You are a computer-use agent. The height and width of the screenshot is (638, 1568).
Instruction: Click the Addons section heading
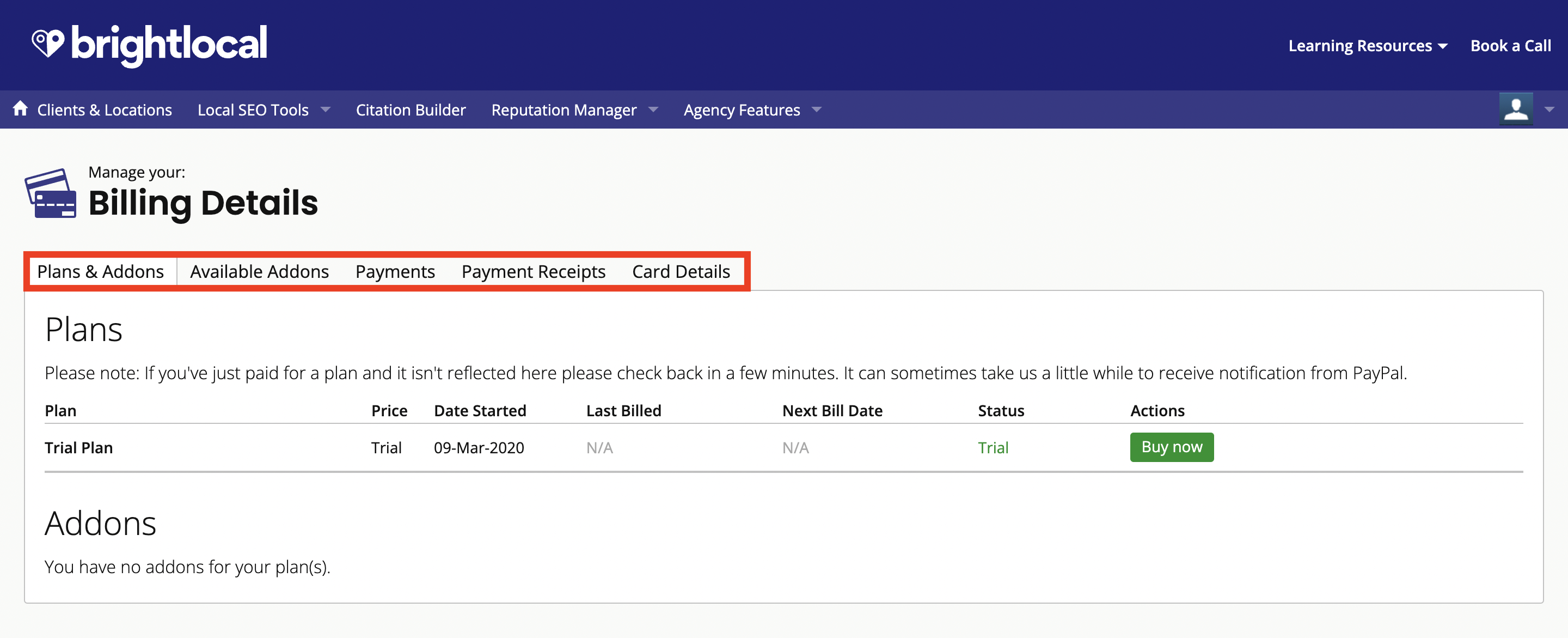pyautogui.click(x=100, y=523)
